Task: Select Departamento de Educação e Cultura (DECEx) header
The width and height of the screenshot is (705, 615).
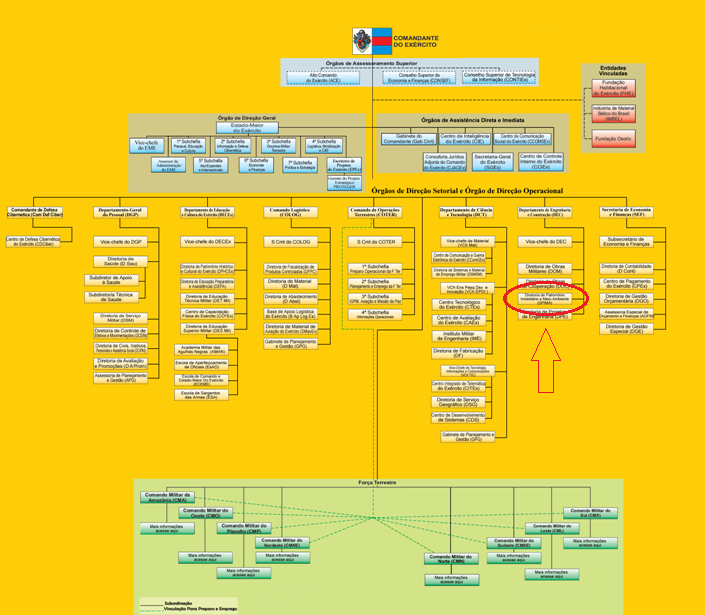Action: coord(207,212)
